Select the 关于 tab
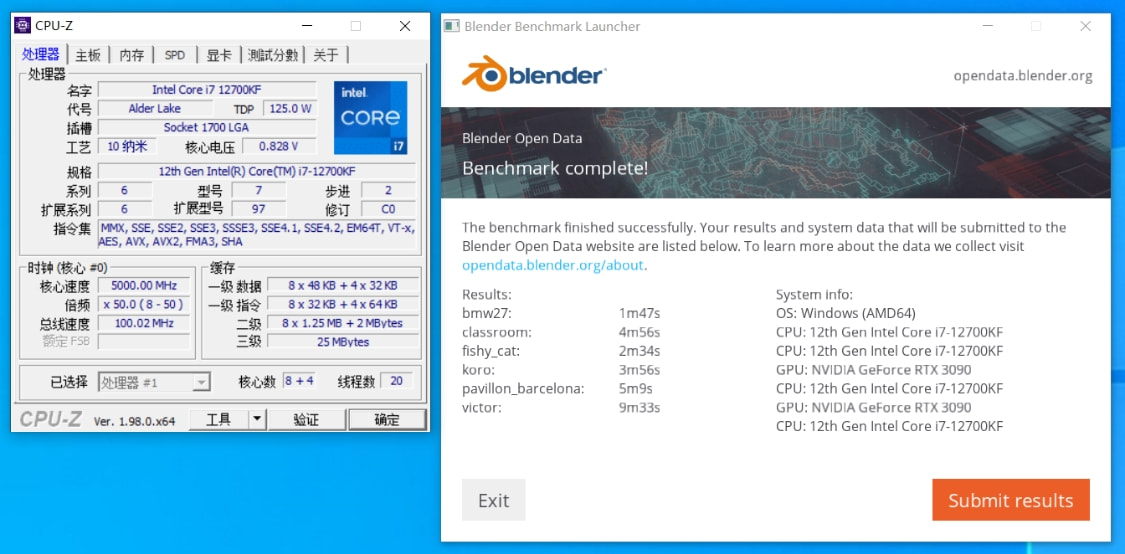The image size is (1125, 554). (326, 55)
